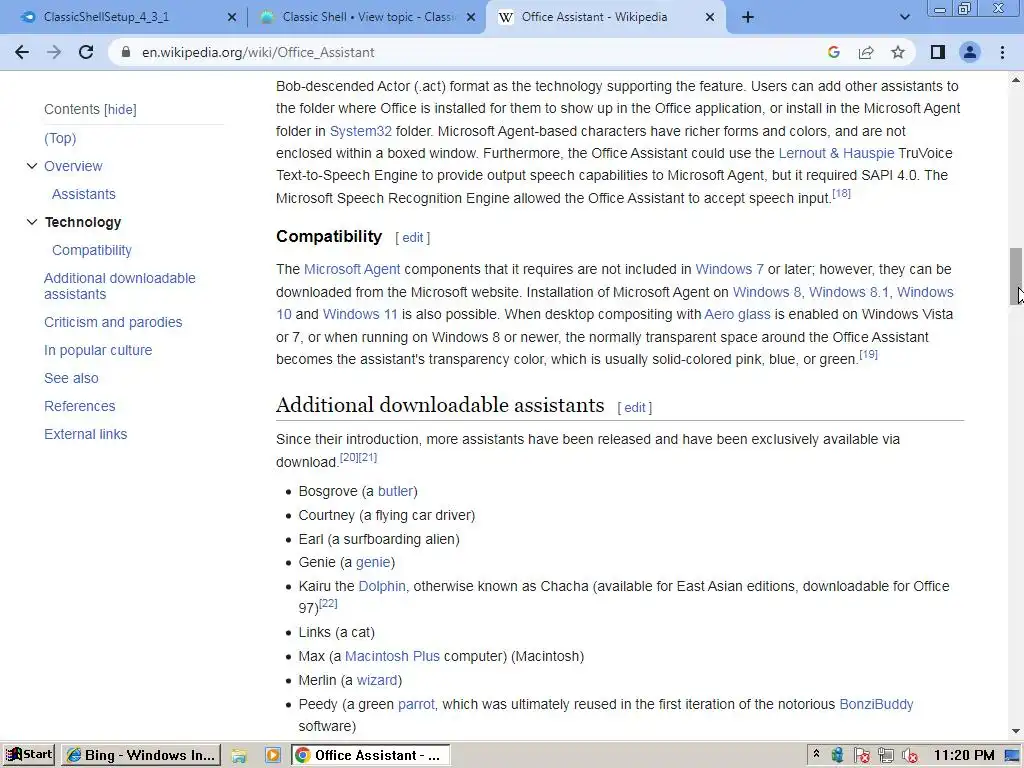The image size is (1024, 768).
Task: Click the muted volume icon in the tray
Action: (x=910, y=756)
